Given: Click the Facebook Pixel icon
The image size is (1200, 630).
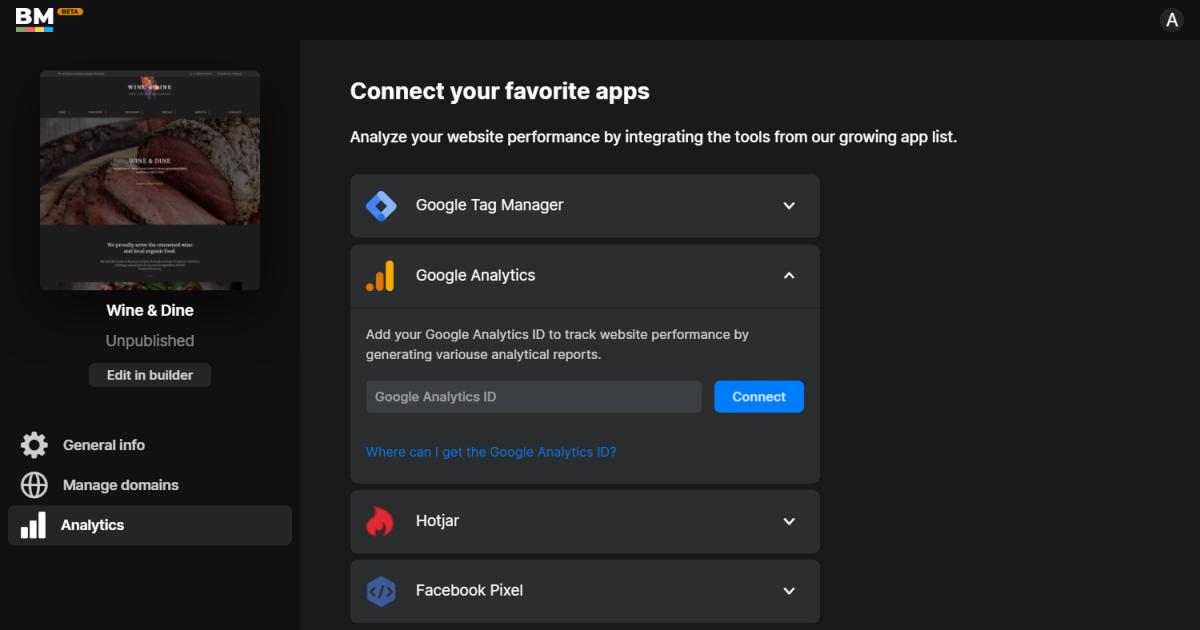Looking at the screenshot, I should point(381,591).
